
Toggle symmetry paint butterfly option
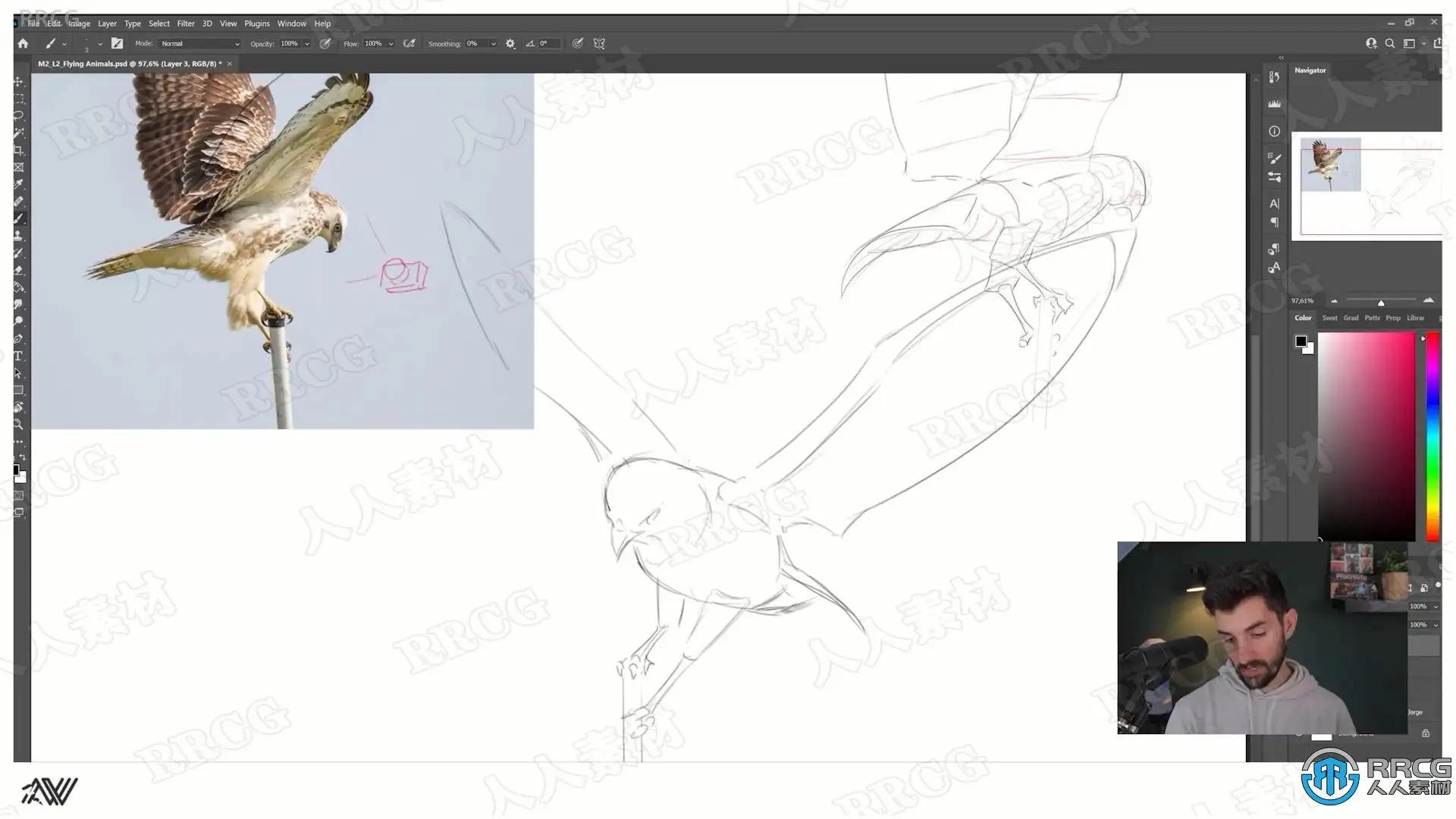(599, 44)
